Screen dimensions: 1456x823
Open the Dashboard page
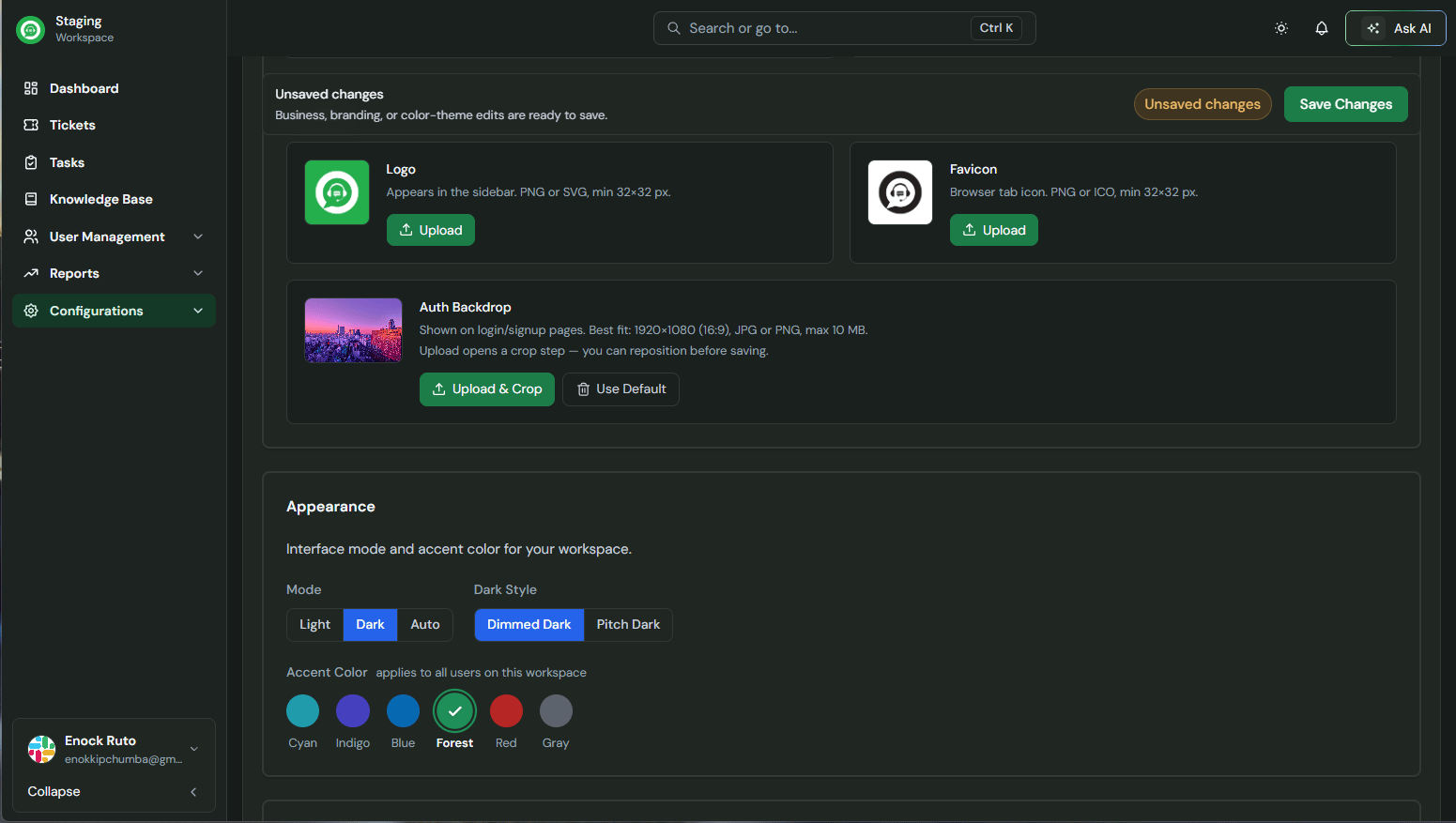click(114, 88)
